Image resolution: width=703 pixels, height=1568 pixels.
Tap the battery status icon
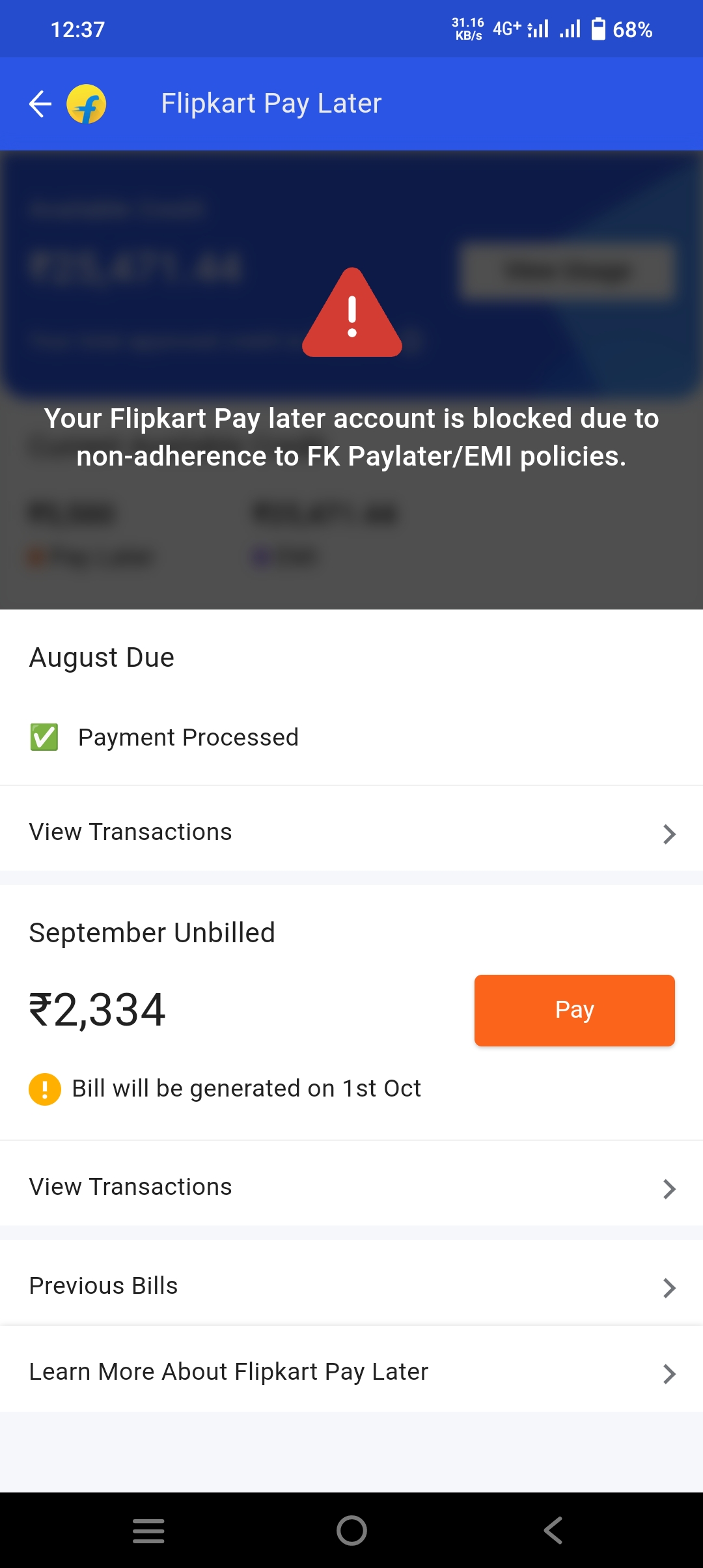click(x=598, y=29)
